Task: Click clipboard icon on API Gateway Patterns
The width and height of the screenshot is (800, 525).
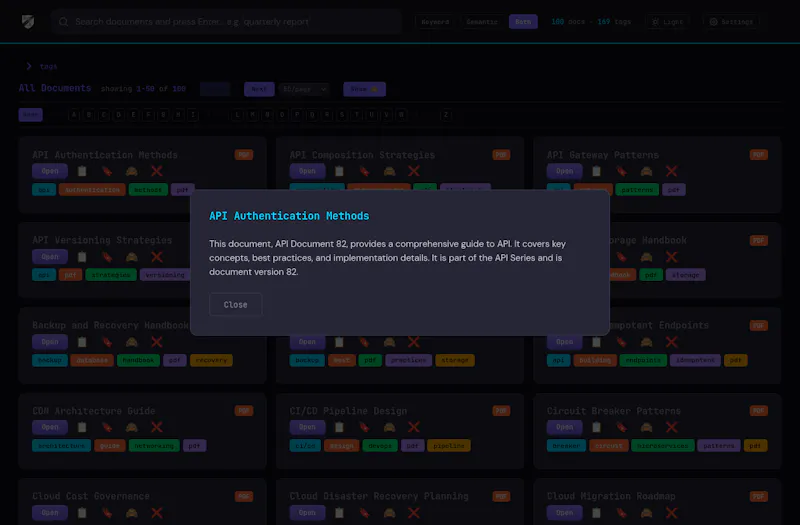Action: [596, 171]
